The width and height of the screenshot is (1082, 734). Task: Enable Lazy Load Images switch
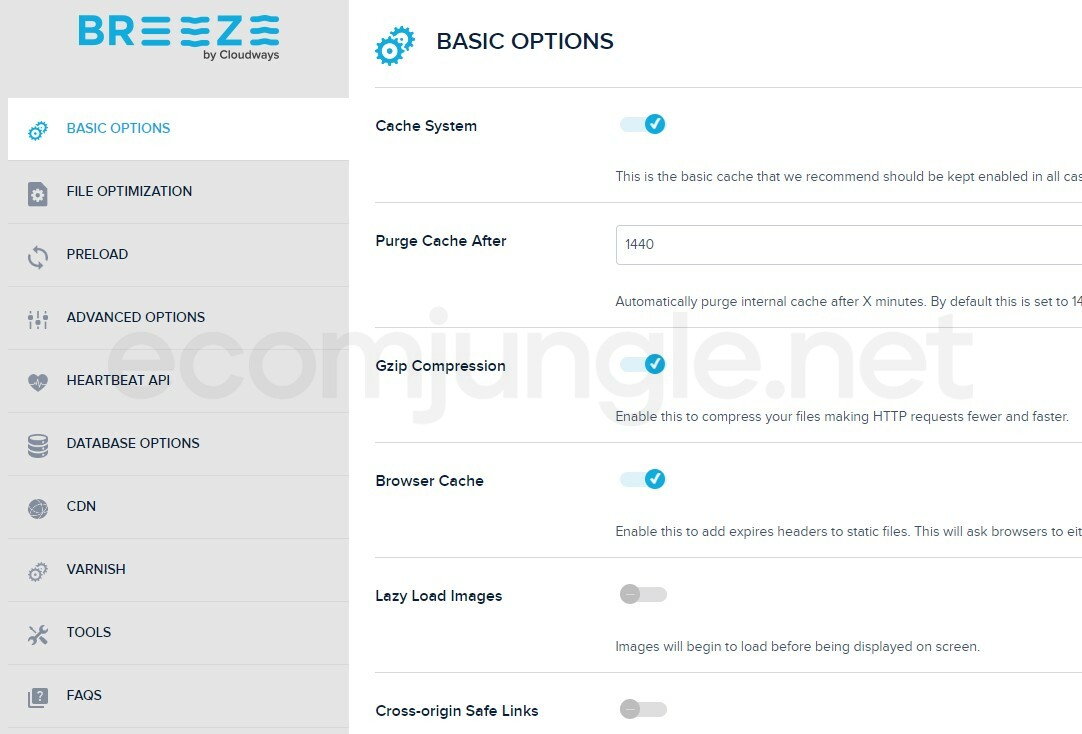point(643,595)
